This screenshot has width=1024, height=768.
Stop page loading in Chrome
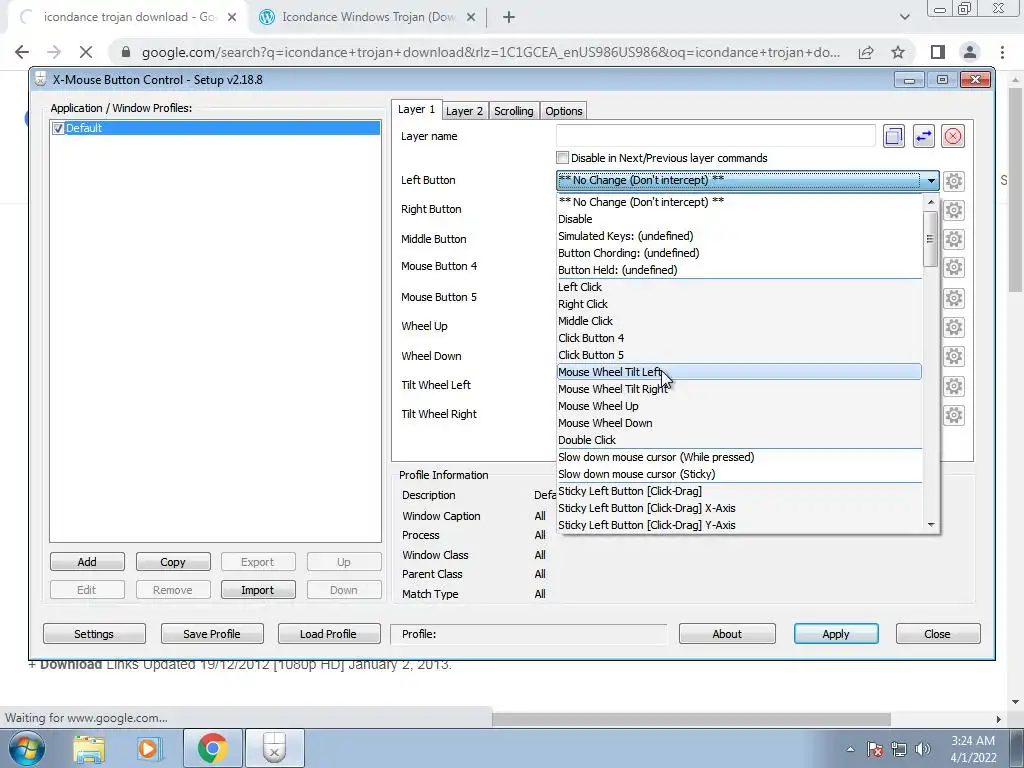tap(86, 52)
